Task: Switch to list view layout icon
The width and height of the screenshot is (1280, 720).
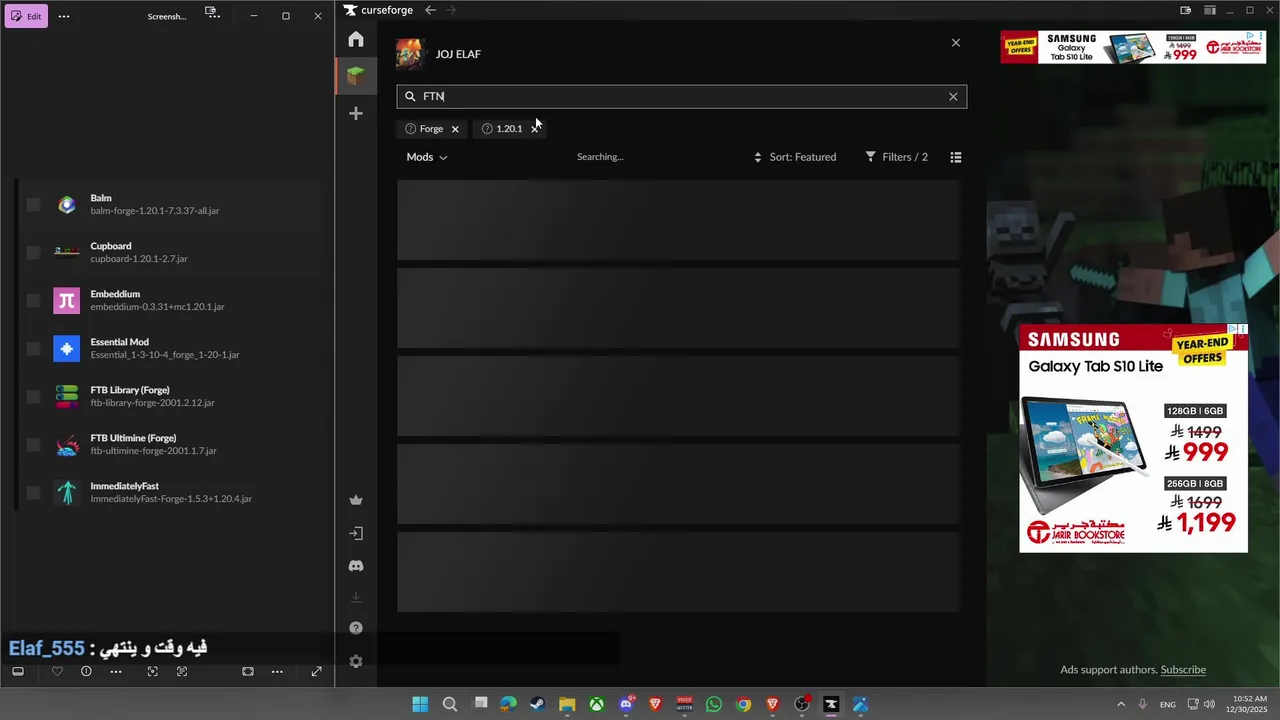Action: [x=956, y=157]
